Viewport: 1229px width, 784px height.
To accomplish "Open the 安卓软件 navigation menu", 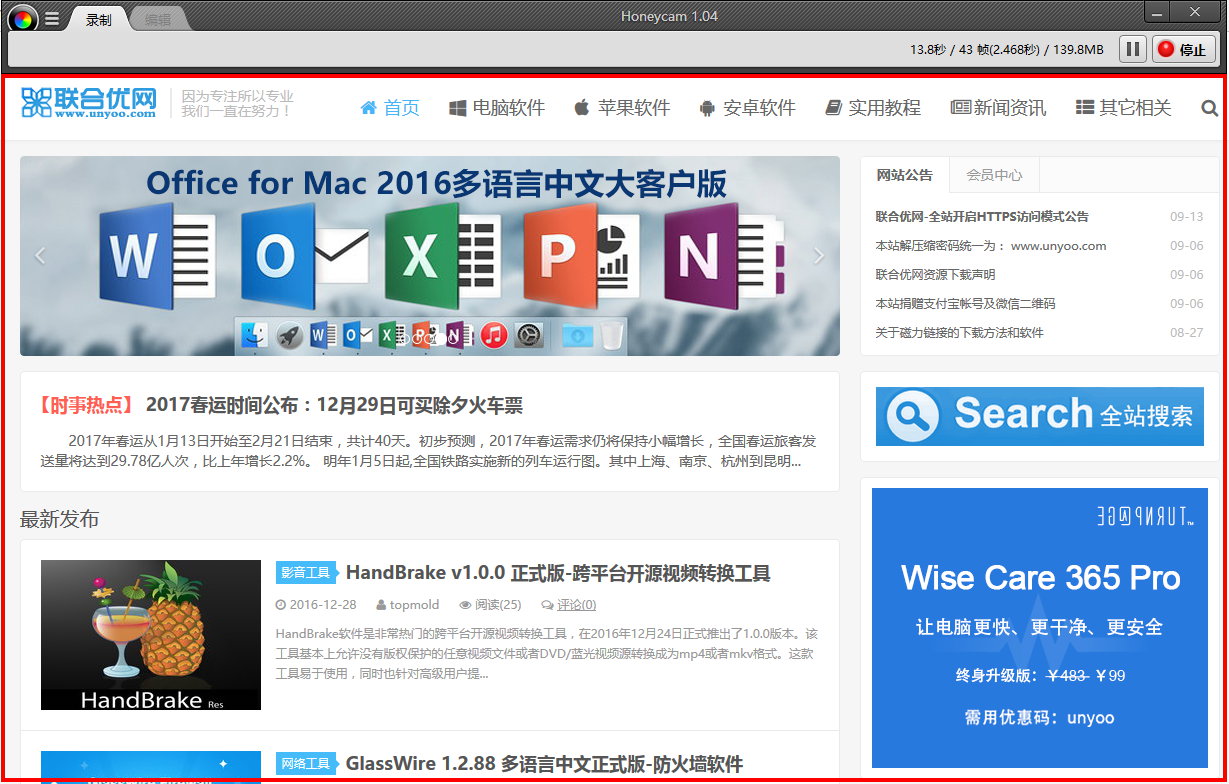I will tap(748, 108).
